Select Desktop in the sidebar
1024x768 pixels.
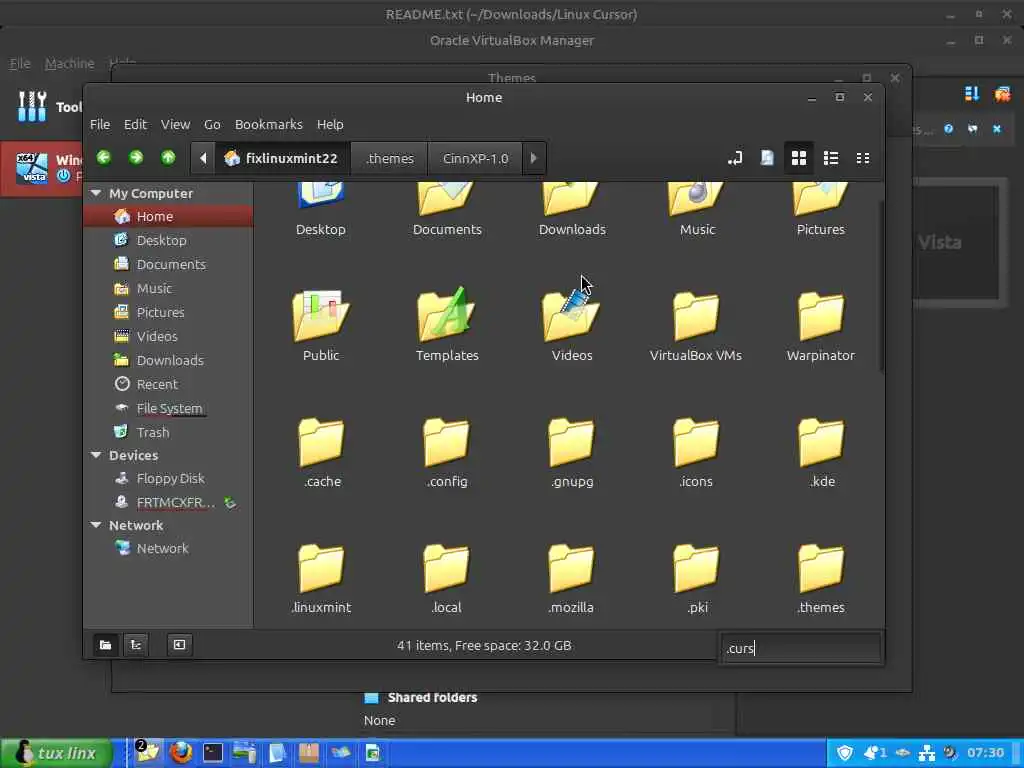[168, 240]
